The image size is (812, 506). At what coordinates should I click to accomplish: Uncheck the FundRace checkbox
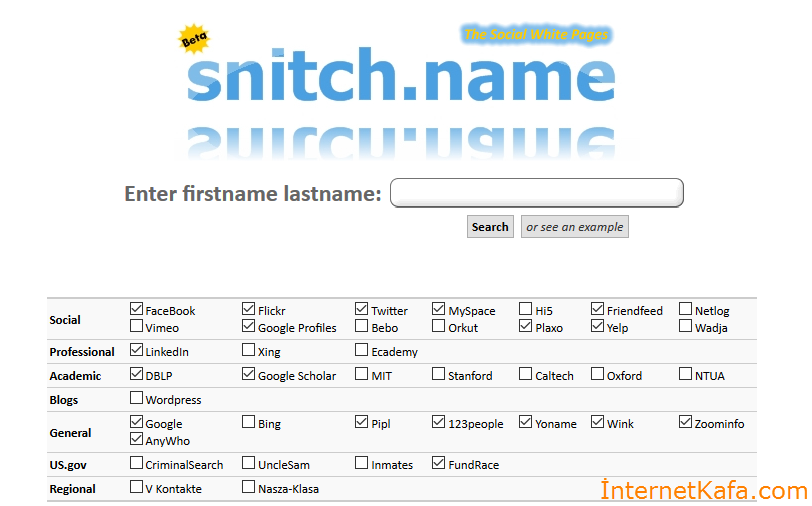point(439,463)
